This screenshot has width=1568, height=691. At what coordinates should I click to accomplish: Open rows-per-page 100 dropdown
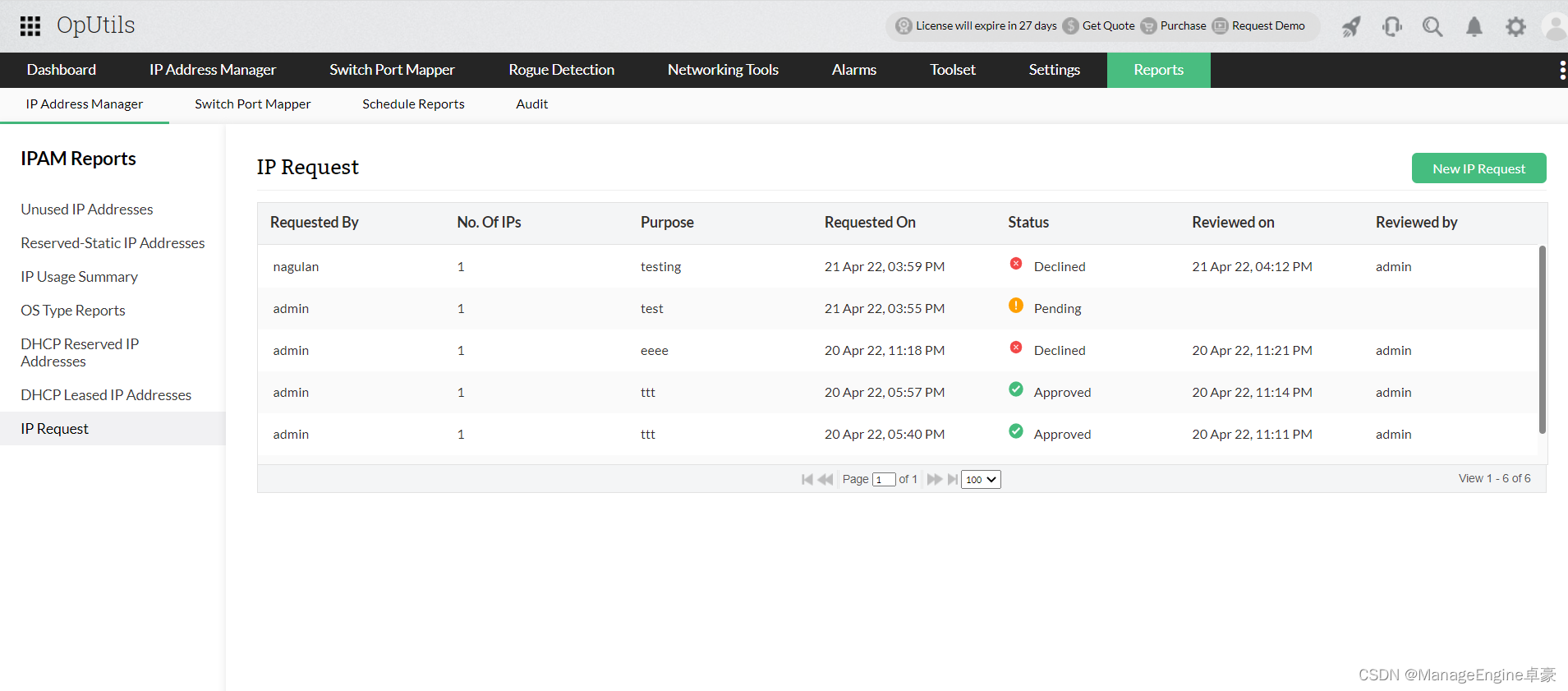click(x=981, y=479)
